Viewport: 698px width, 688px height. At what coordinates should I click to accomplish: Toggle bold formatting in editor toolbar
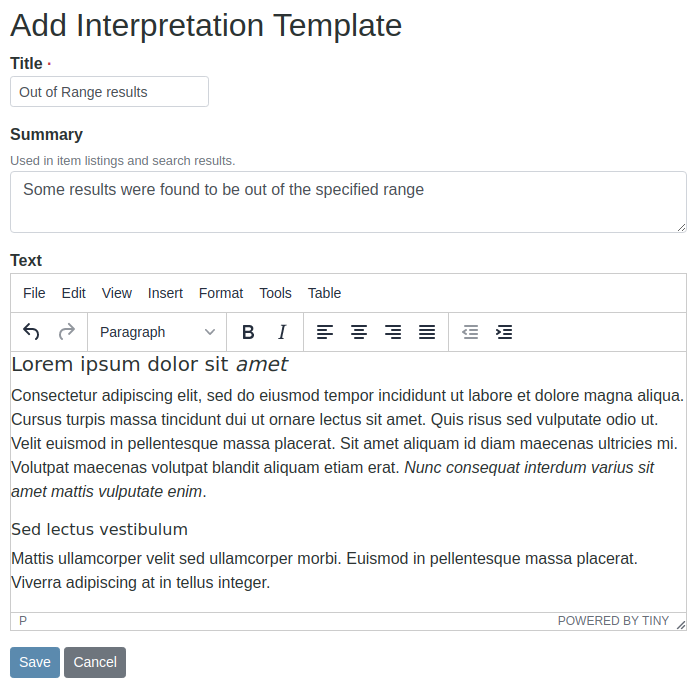click(x=249, y=332)
